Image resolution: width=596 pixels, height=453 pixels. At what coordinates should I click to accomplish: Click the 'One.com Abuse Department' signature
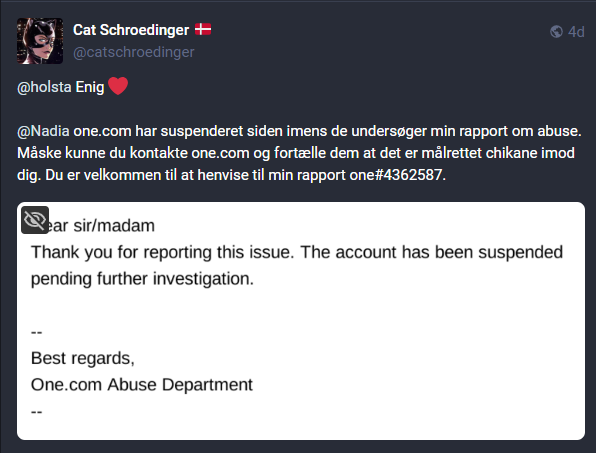(142, 385)
